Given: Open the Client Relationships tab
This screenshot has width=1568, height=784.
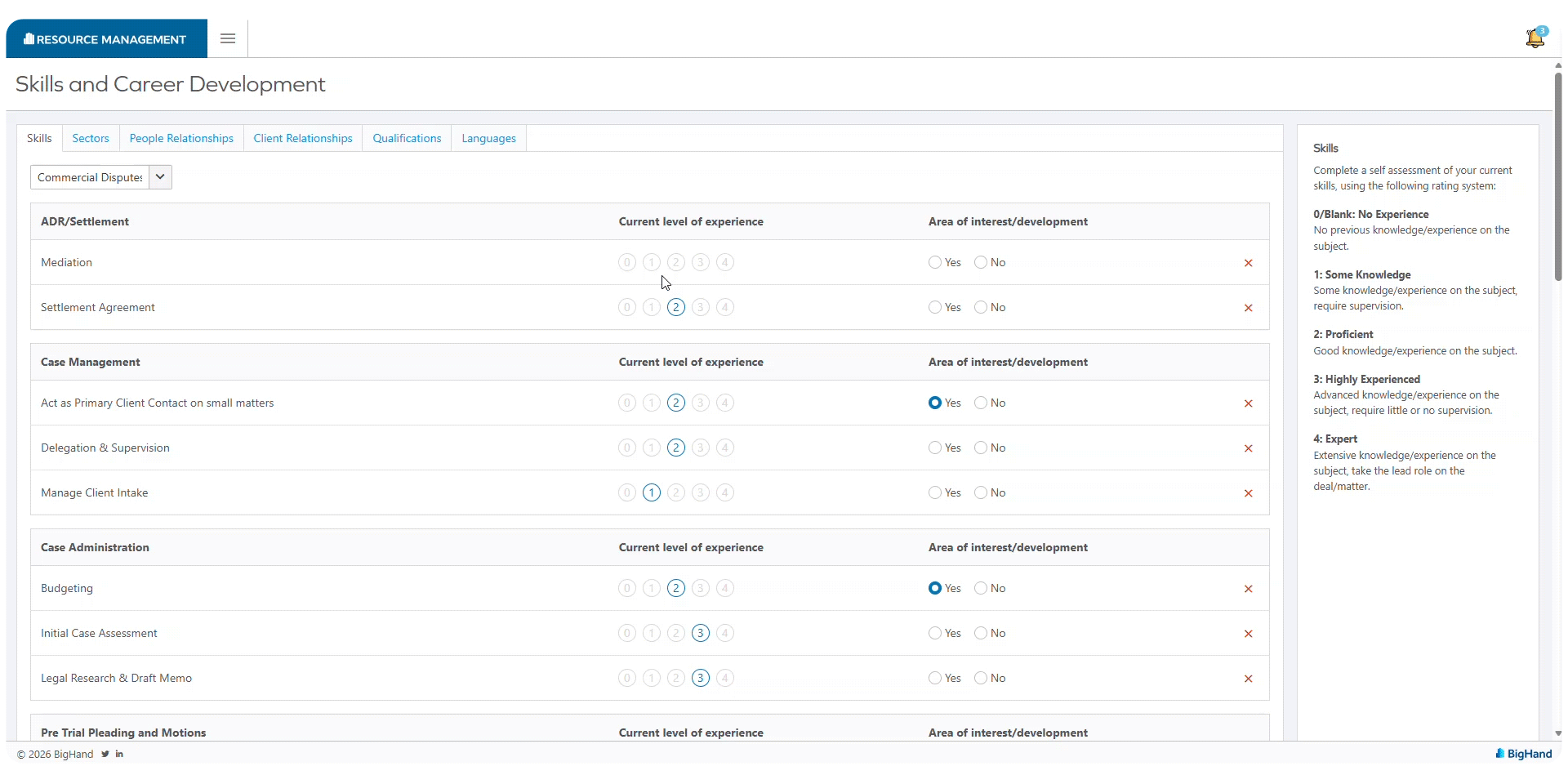Looking at the screenshot, I should click(303, 138).
